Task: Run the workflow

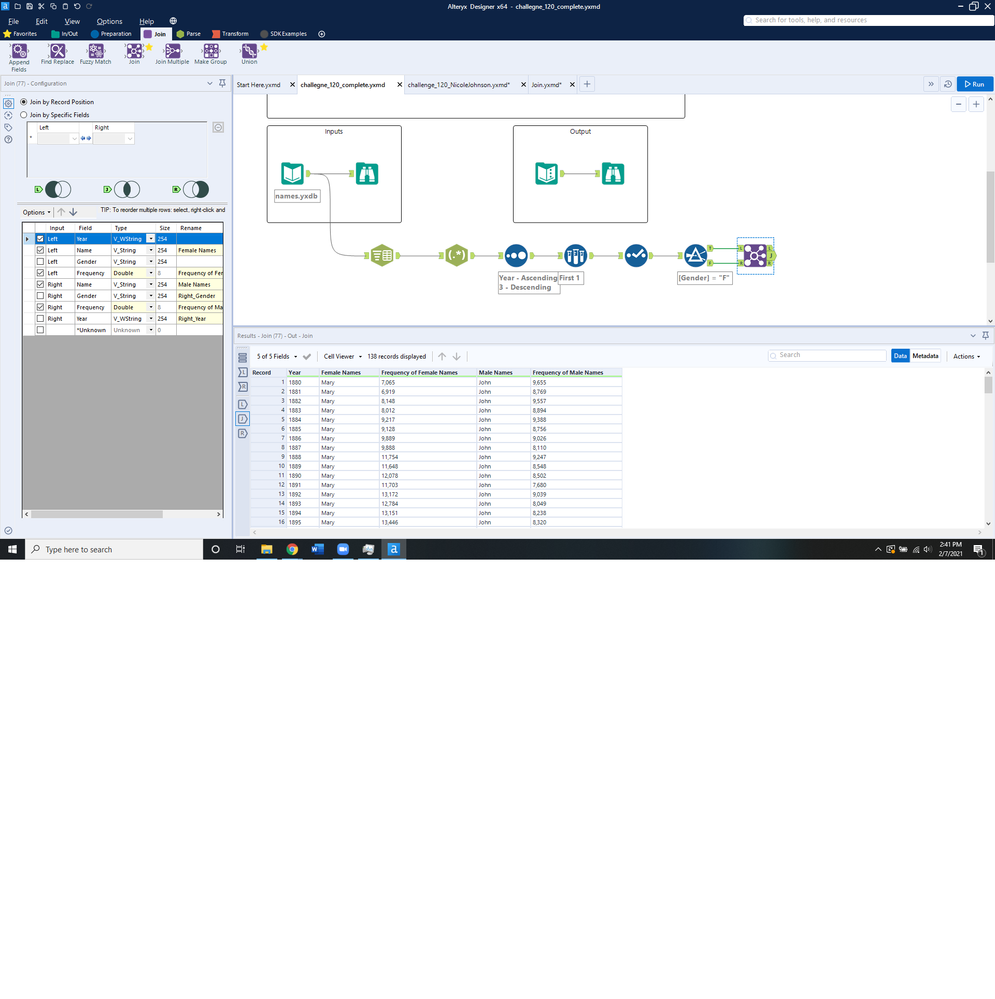Action: (975, 84)
